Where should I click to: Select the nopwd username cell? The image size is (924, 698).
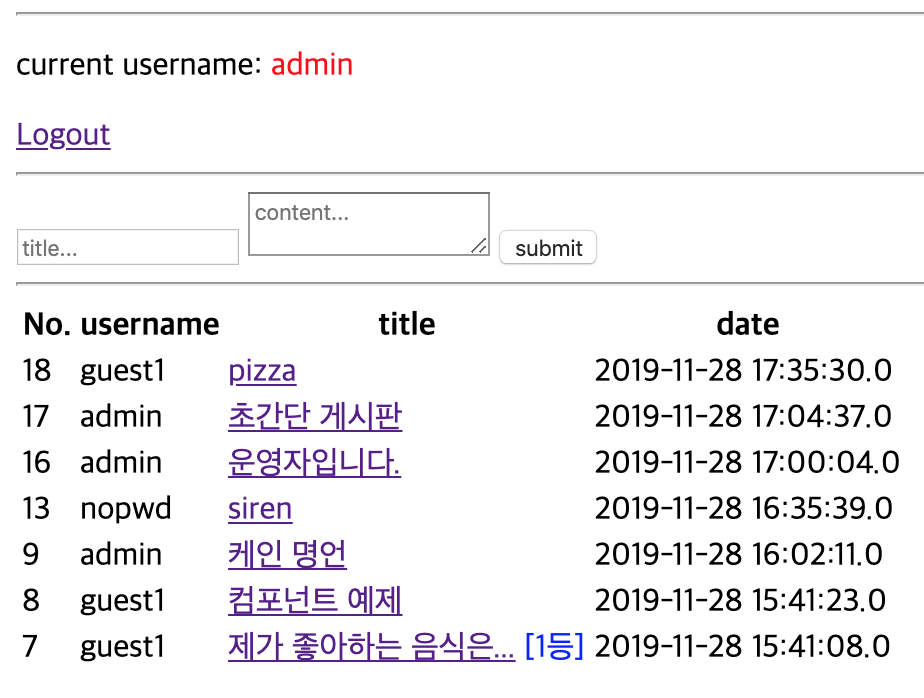126,508
